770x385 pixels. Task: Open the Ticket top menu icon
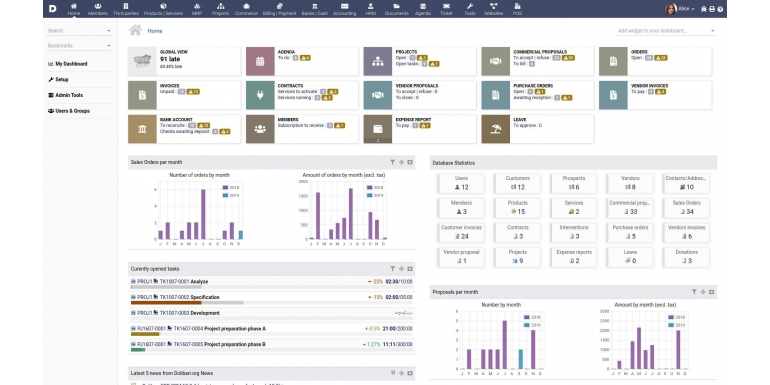coord(446,6)
